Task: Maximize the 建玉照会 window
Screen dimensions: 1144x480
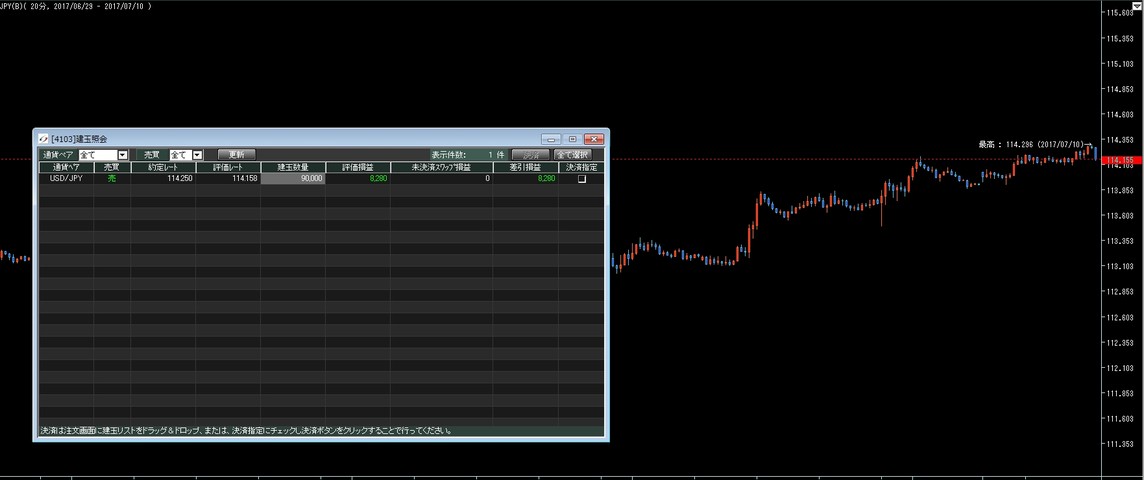Action: point(573,139)
